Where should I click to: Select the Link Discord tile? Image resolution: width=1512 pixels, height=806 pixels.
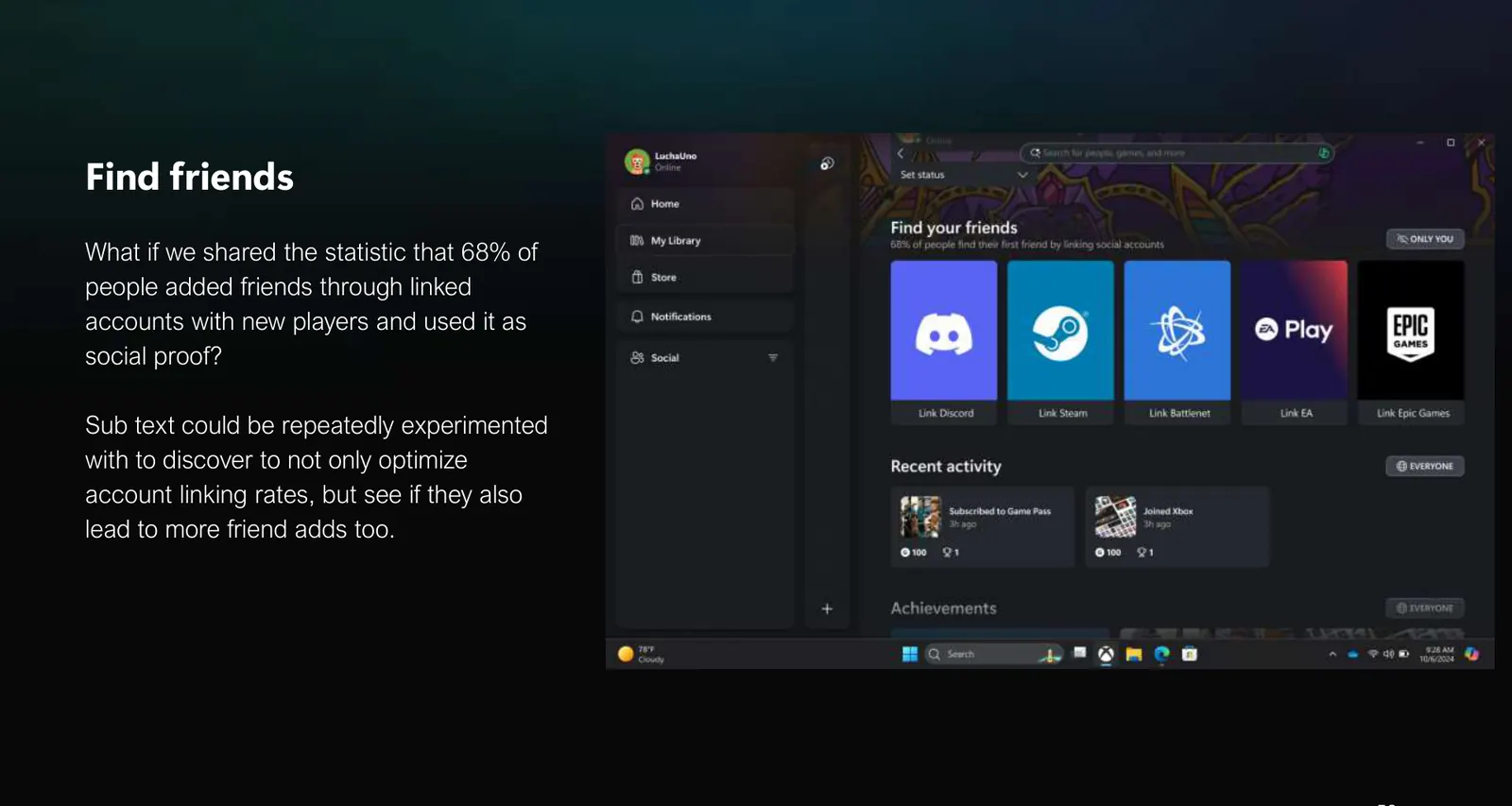tap(944, 342)
